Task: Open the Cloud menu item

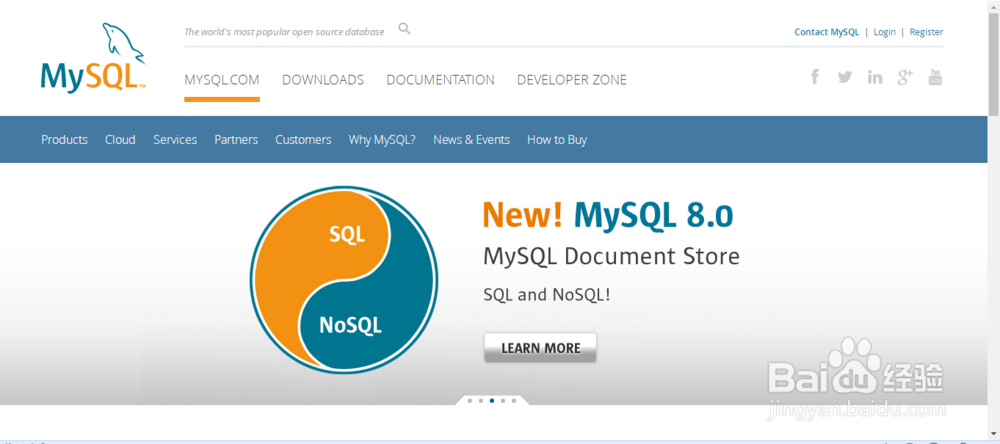Action: [121, 140]
